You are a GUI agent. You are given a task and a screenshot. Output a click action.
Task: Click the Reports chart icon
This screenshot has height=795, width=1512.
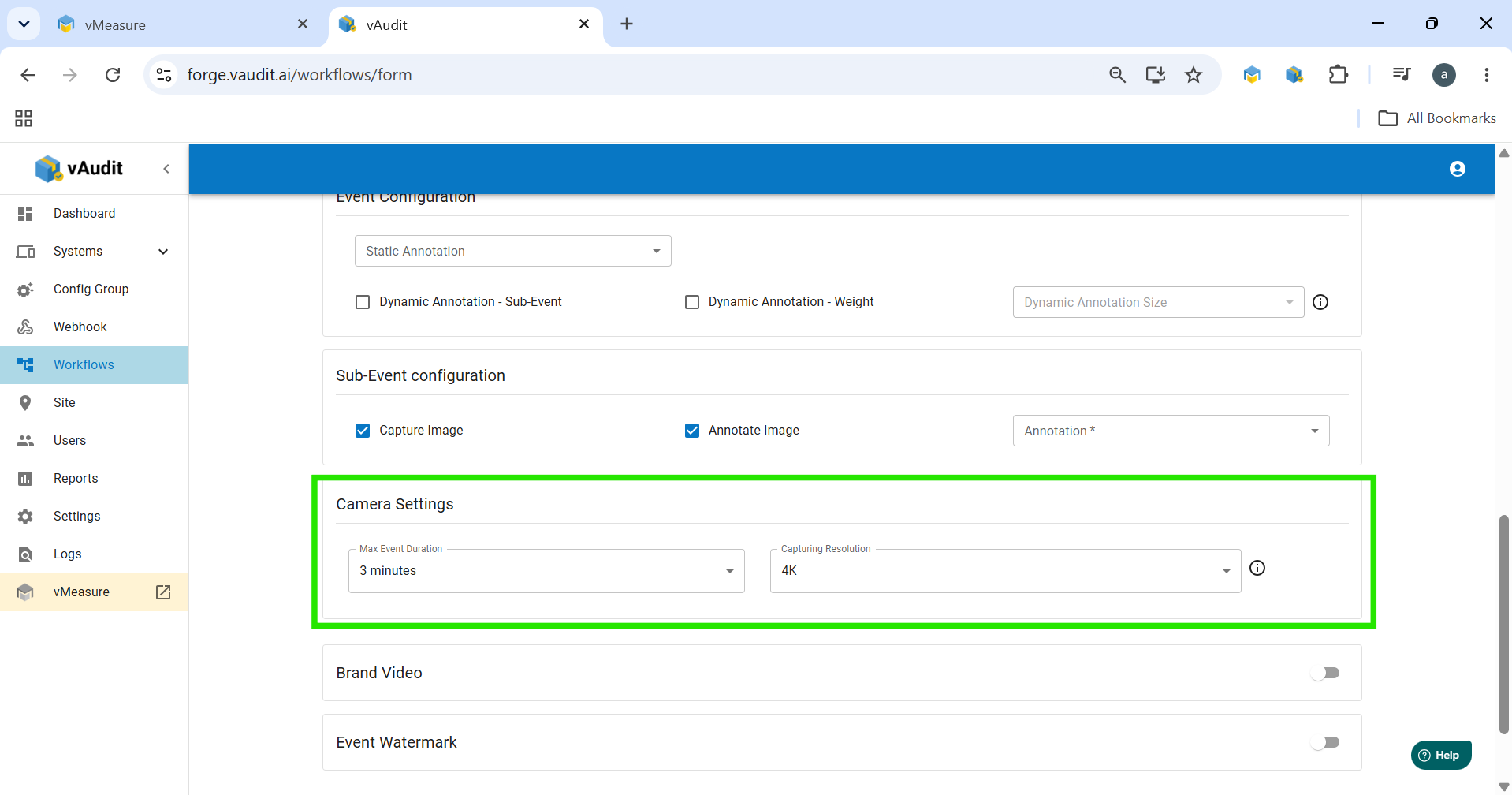click(x=25, y=479)
